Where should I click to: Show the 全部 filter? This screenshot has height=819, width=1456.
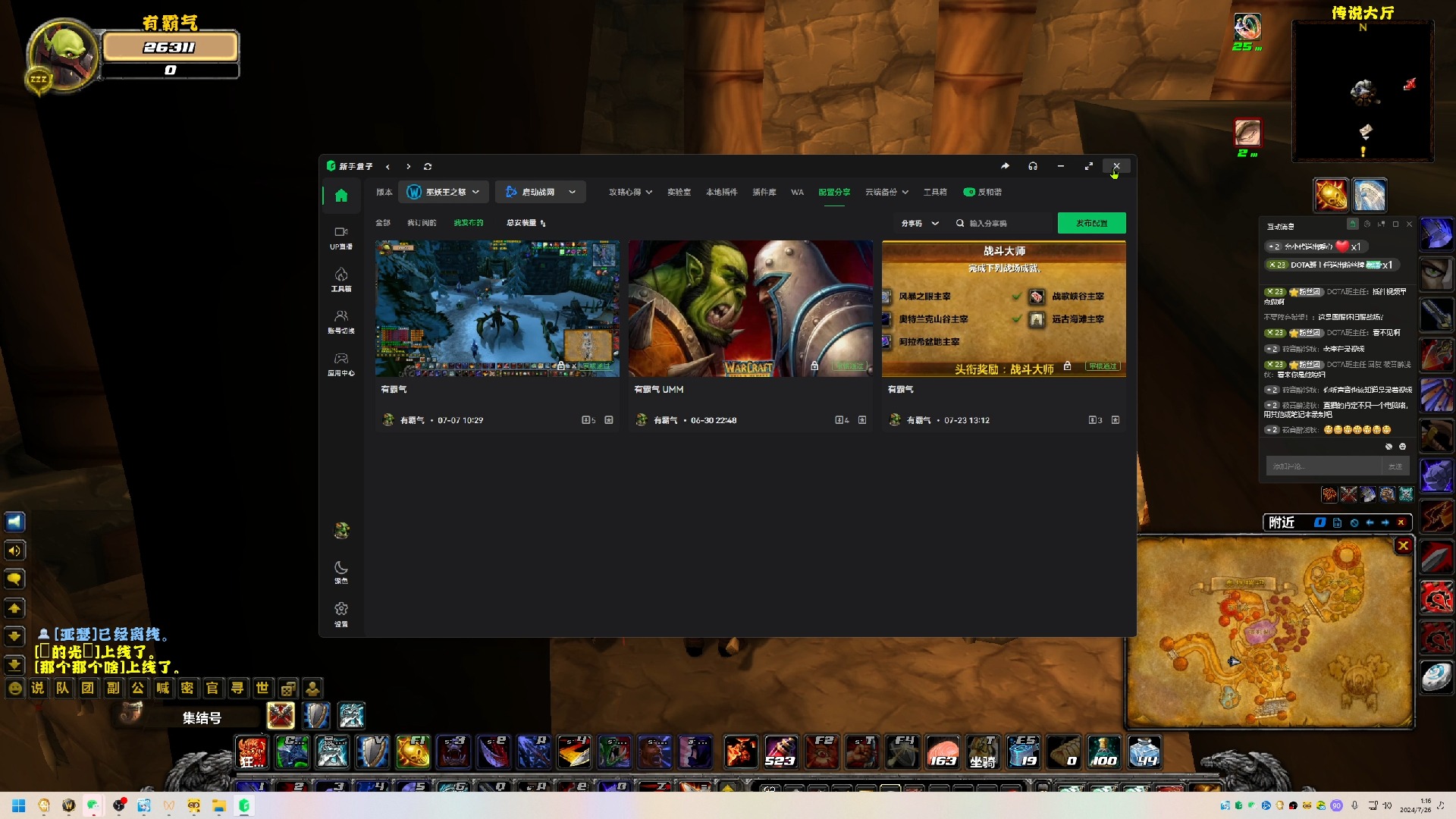pos(382,223)
